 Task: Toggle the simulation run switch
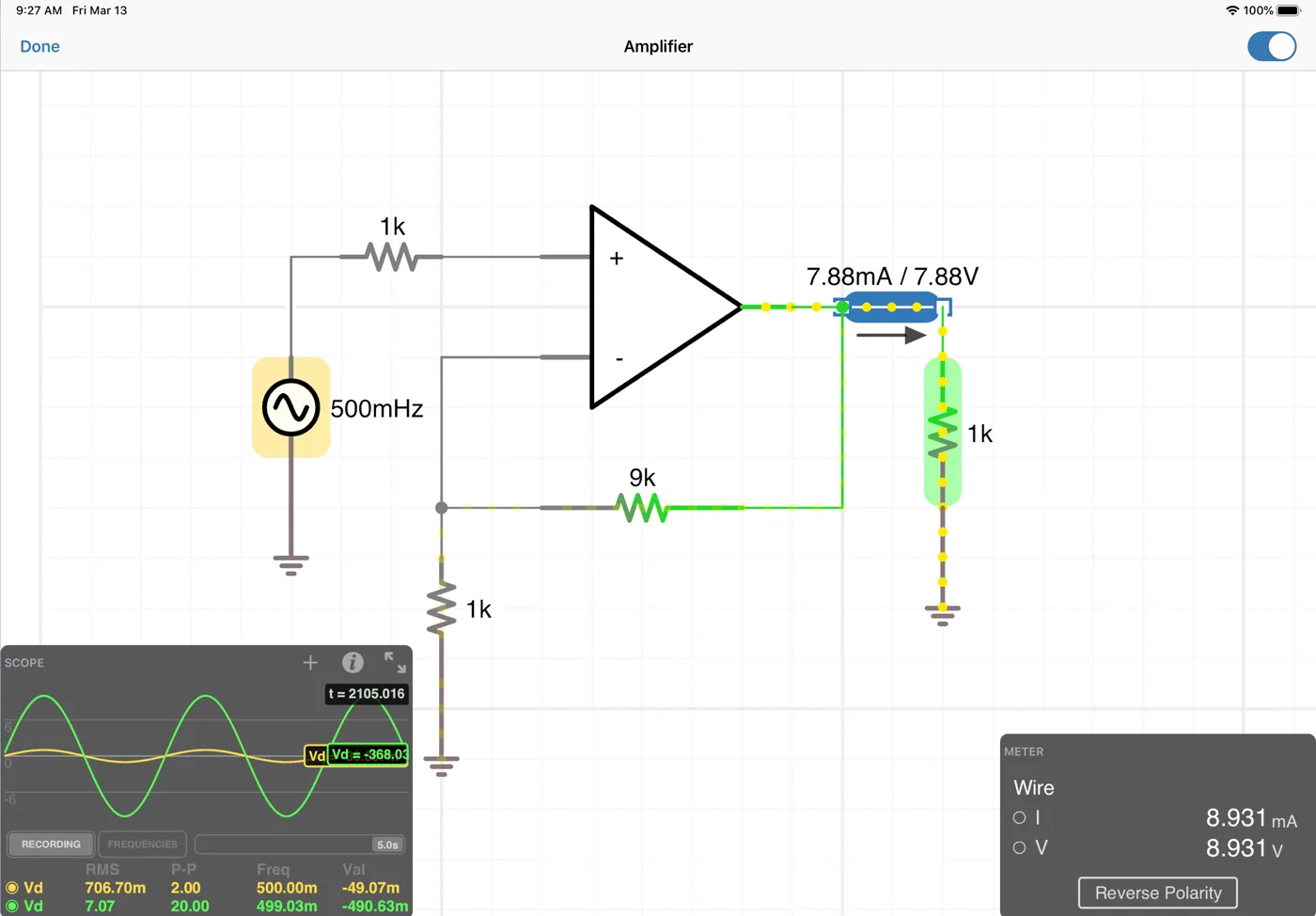click(x=1272, y=46)
